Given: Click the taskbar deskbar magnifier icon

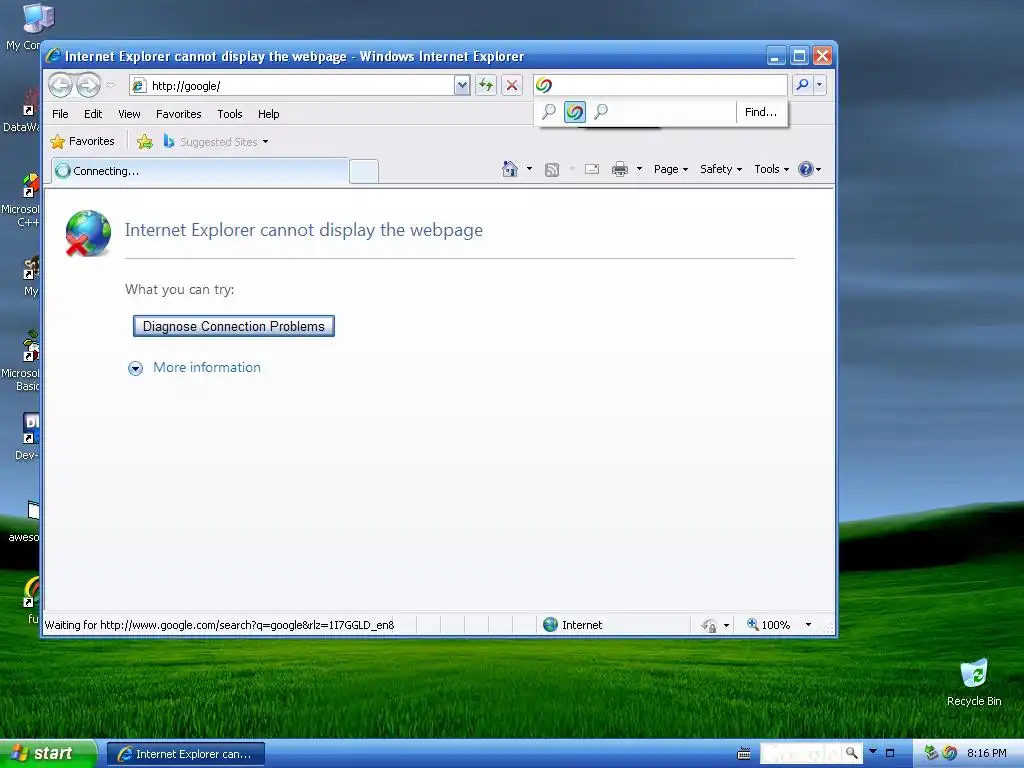Looking at the screenshot, I should point(852,754).
